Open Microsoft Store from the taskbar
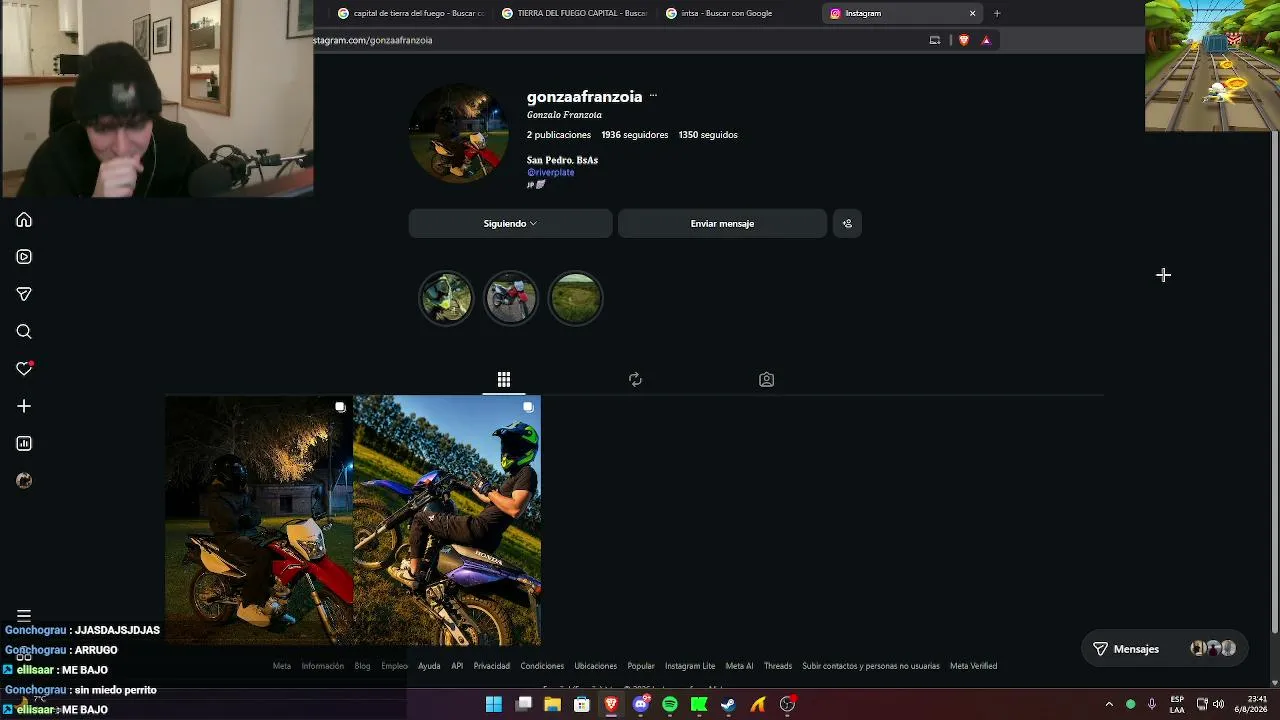Viewport: 1280px width, 720px height. 582,705
